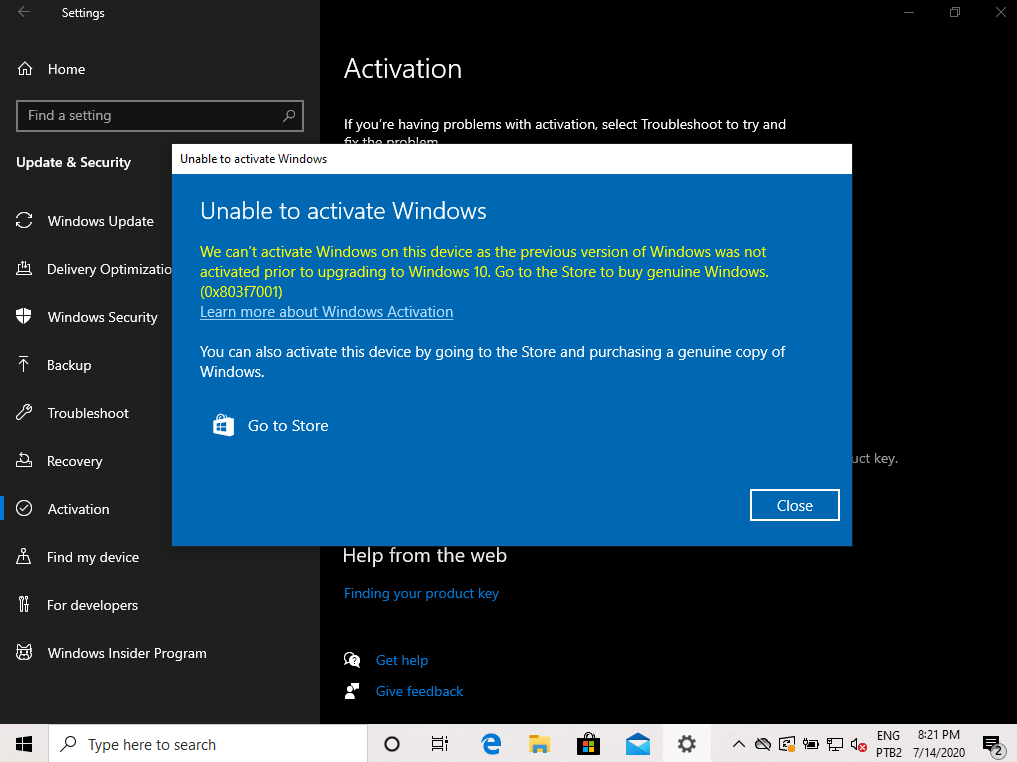Open the Windows Start menu

click(x=24, y=744)
